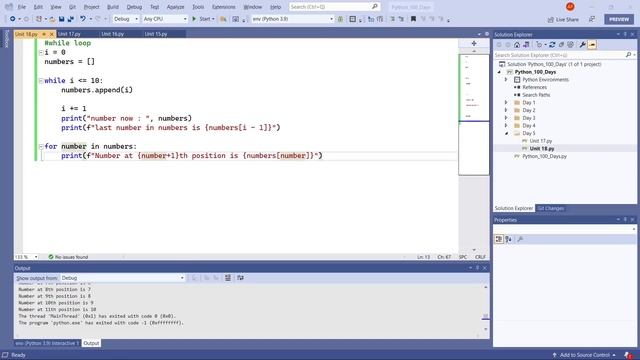640x360 pixels.
Task: Click the green Start play icon
Action: click(194, 19)
